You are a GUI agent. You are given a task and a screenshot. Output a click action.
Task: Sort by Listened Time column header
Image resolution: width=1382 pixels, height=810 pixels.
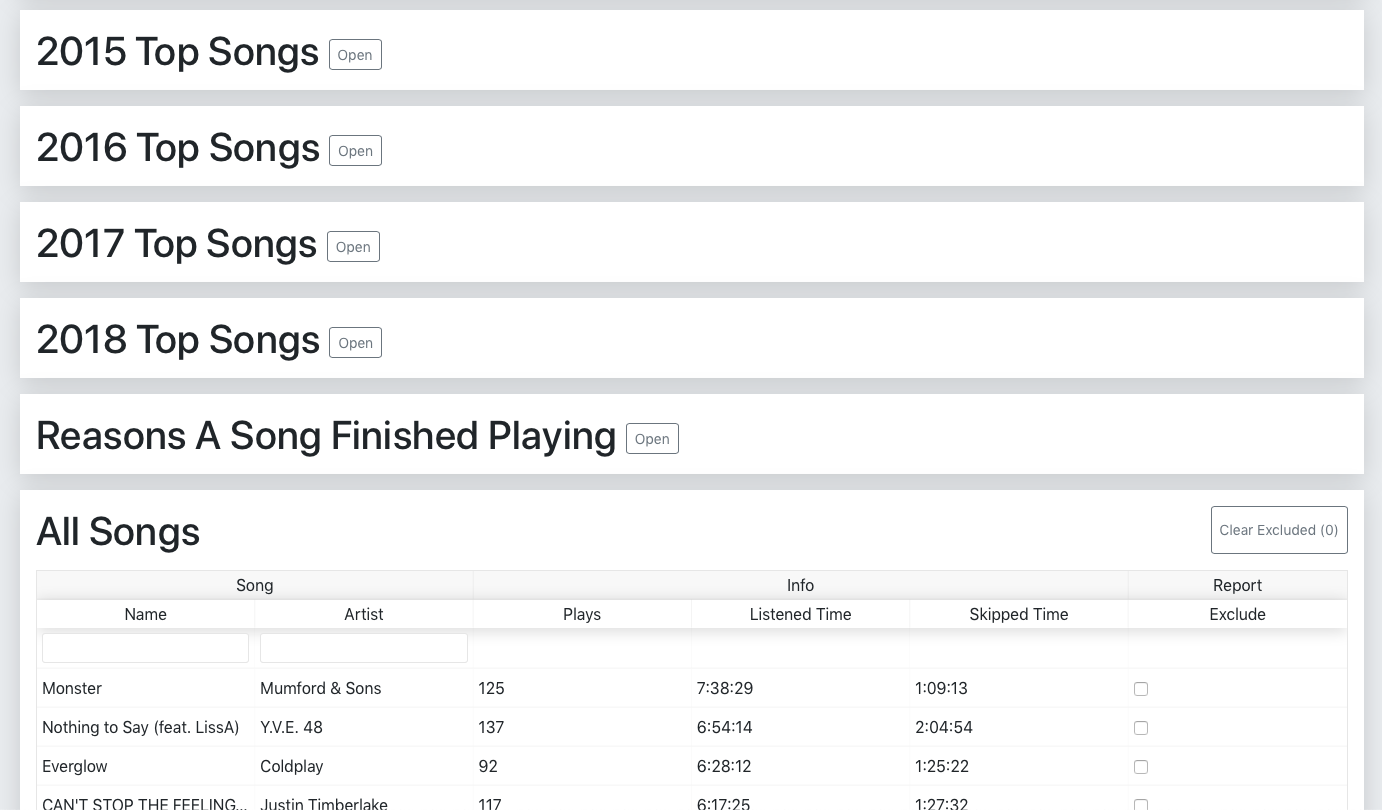pos(800,614)
